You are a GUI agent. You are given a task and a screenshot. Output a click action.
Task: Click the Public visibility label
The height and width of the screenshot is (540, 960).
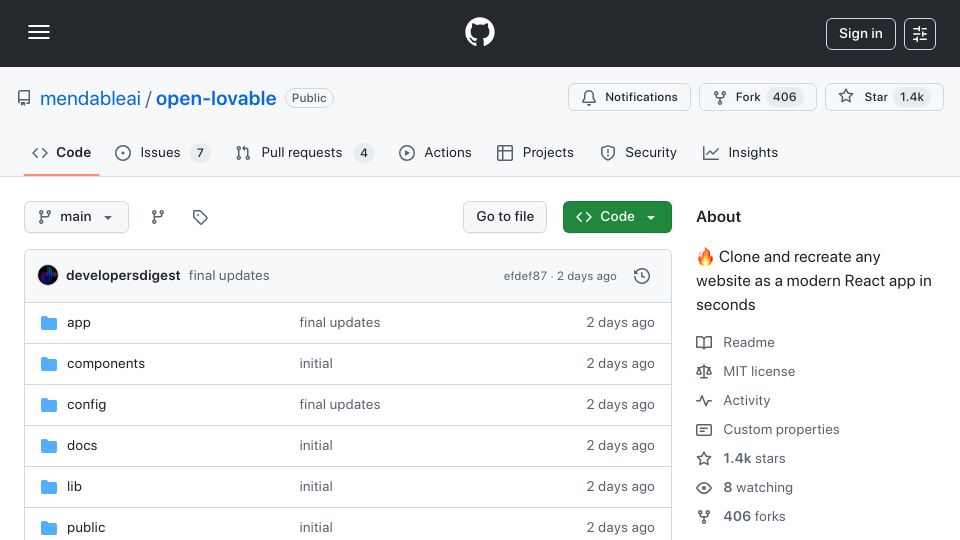(x=309, y=98)
